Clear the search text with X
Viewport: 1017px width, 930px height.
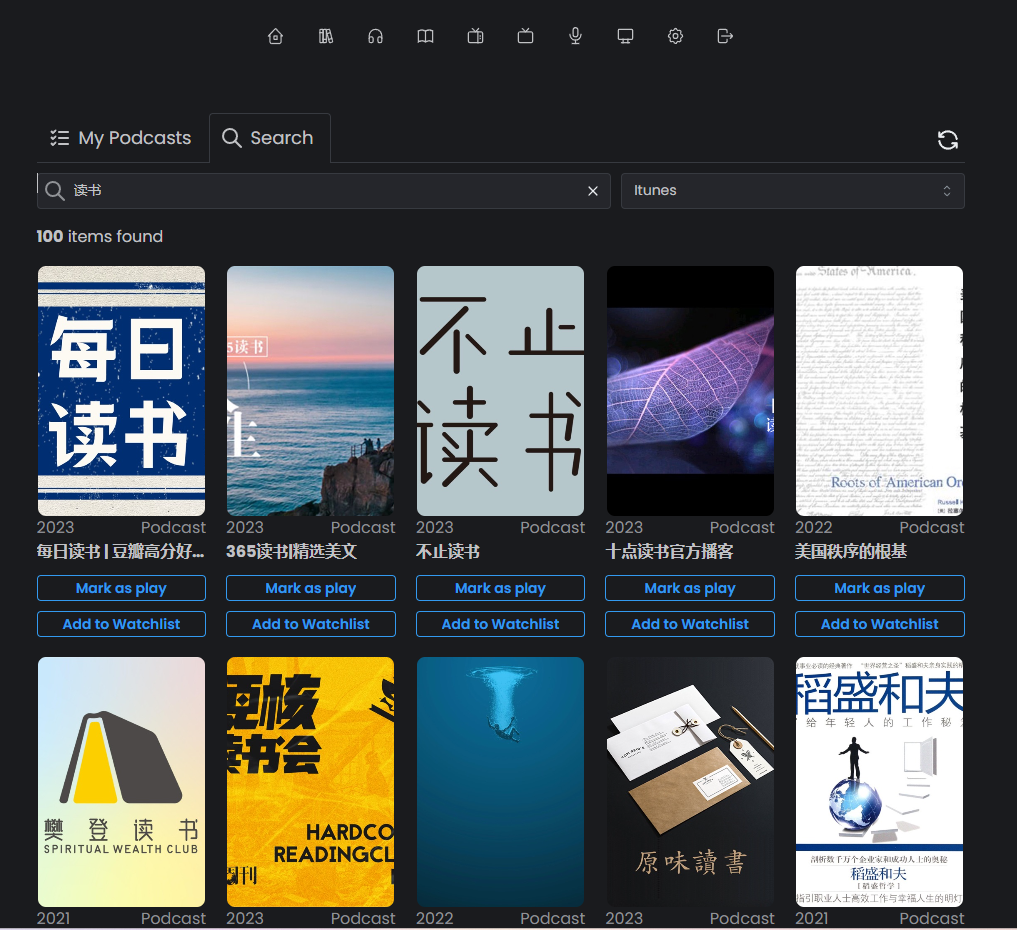pos(593,191)
